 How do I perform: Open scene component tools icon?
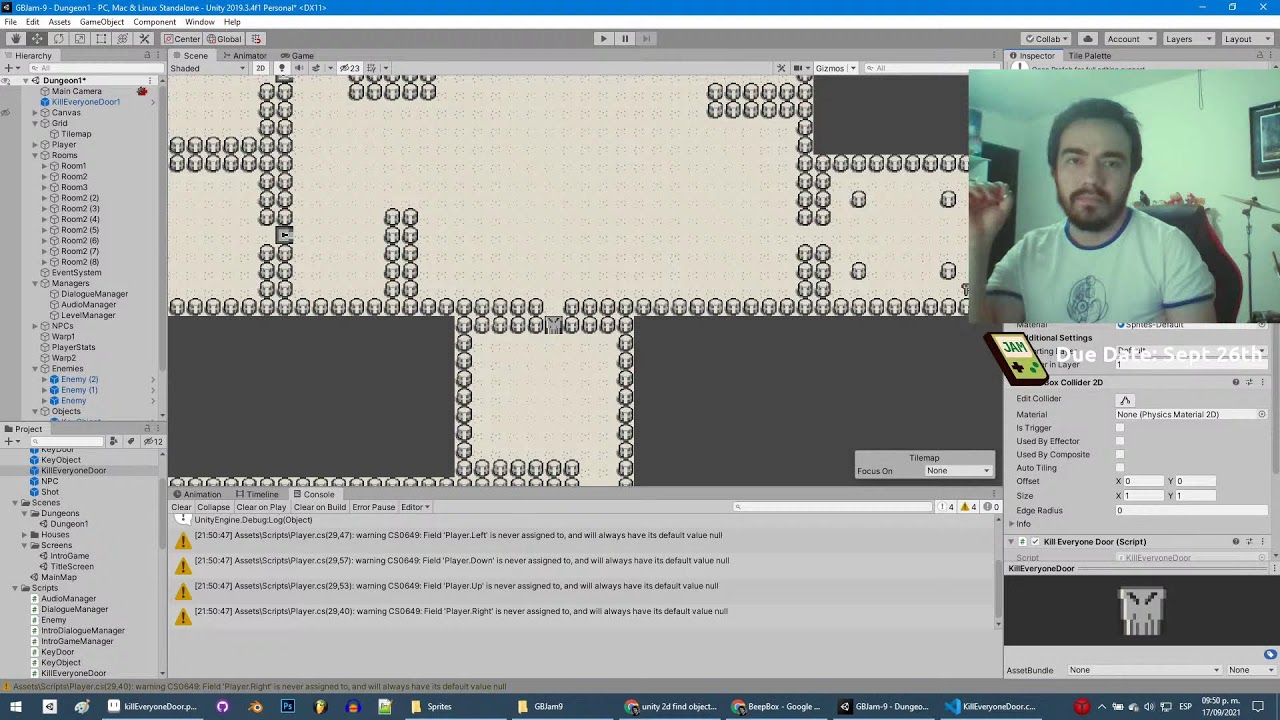[781, 68]
